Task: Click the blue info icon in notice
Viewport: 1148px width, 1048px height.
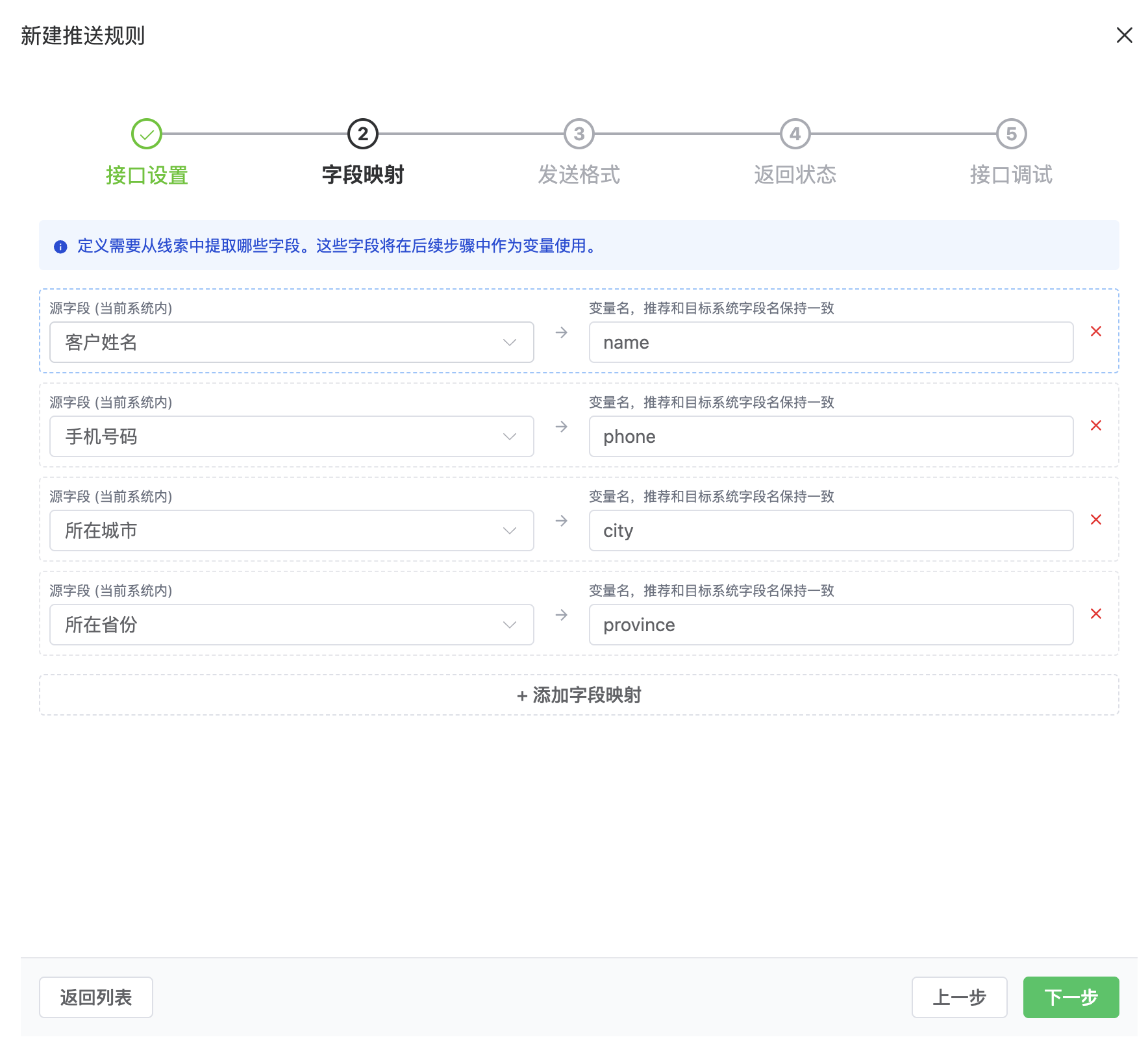Action: click(60, 247)
